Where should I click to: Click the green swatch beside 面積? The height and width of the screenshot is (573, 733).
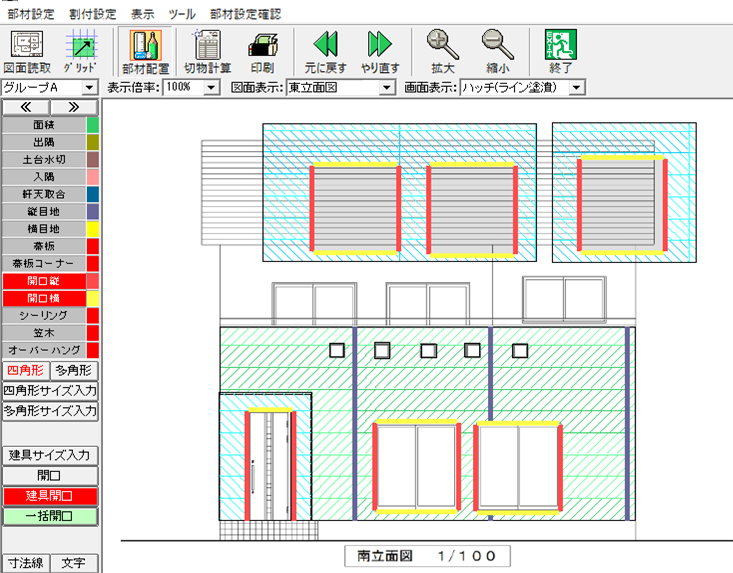tap(93, 125)
